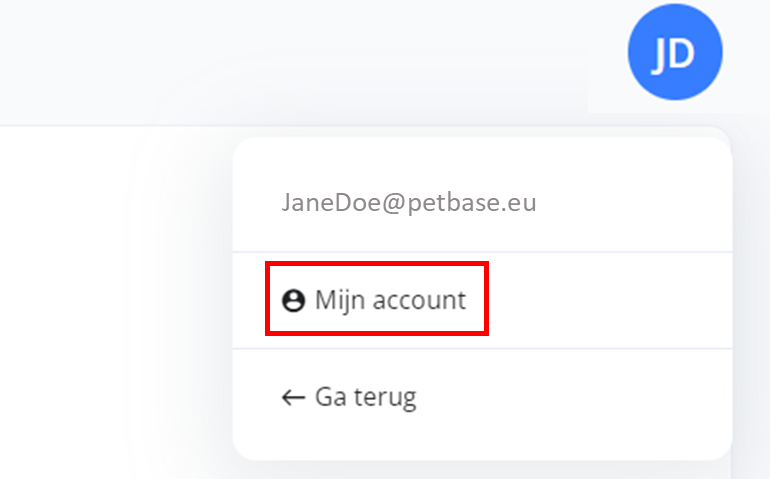This screenshot has height=479, width=770.
Task: Click the word account in Mijn account
Action: (x=419, y=300)
